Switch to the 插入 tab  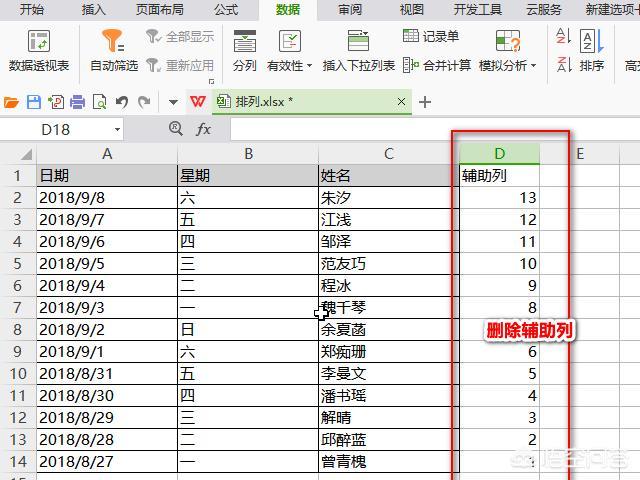(x=93, y=9)
